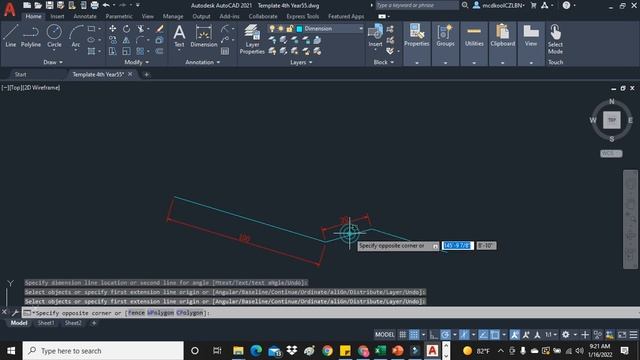Click the Rotate tool in Modify panel
This screenshot has height=360, width=640.
[127, 29]
